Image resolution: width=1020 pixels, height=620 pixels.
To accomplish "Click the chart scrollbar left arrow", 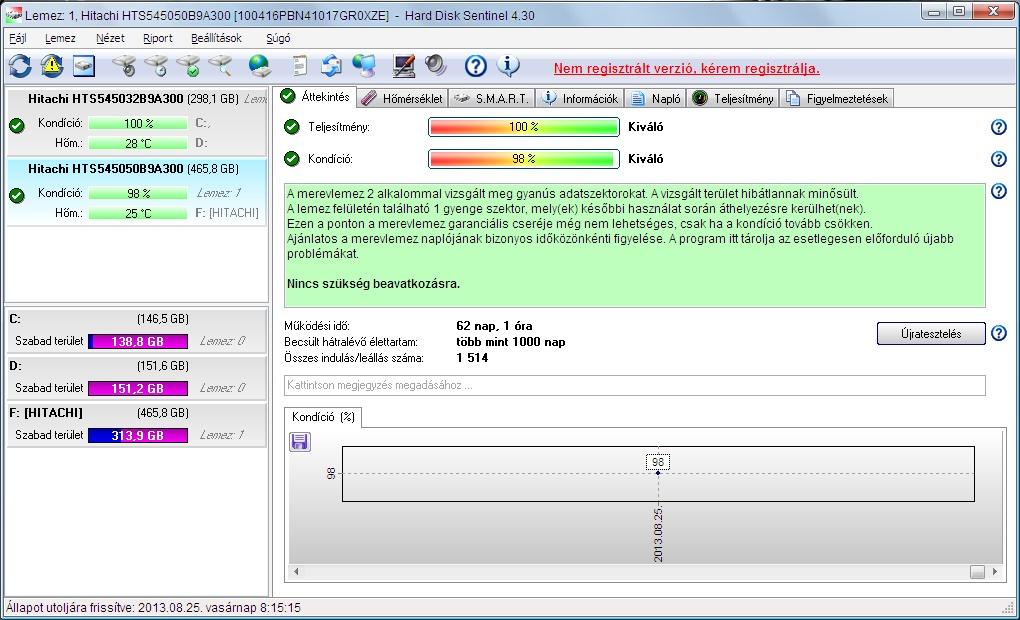I will [296, 572].
